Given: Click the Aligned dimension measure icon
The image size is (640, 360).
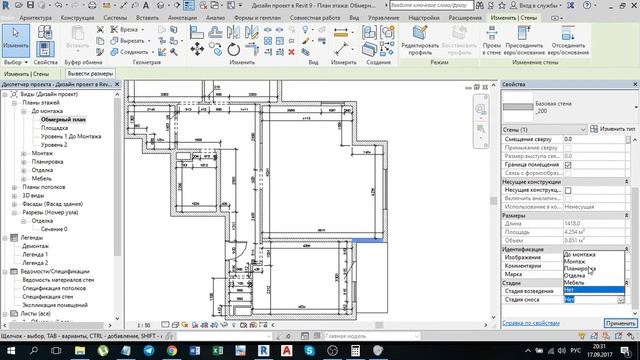Looking at the screenshot, I should (340, 50).
